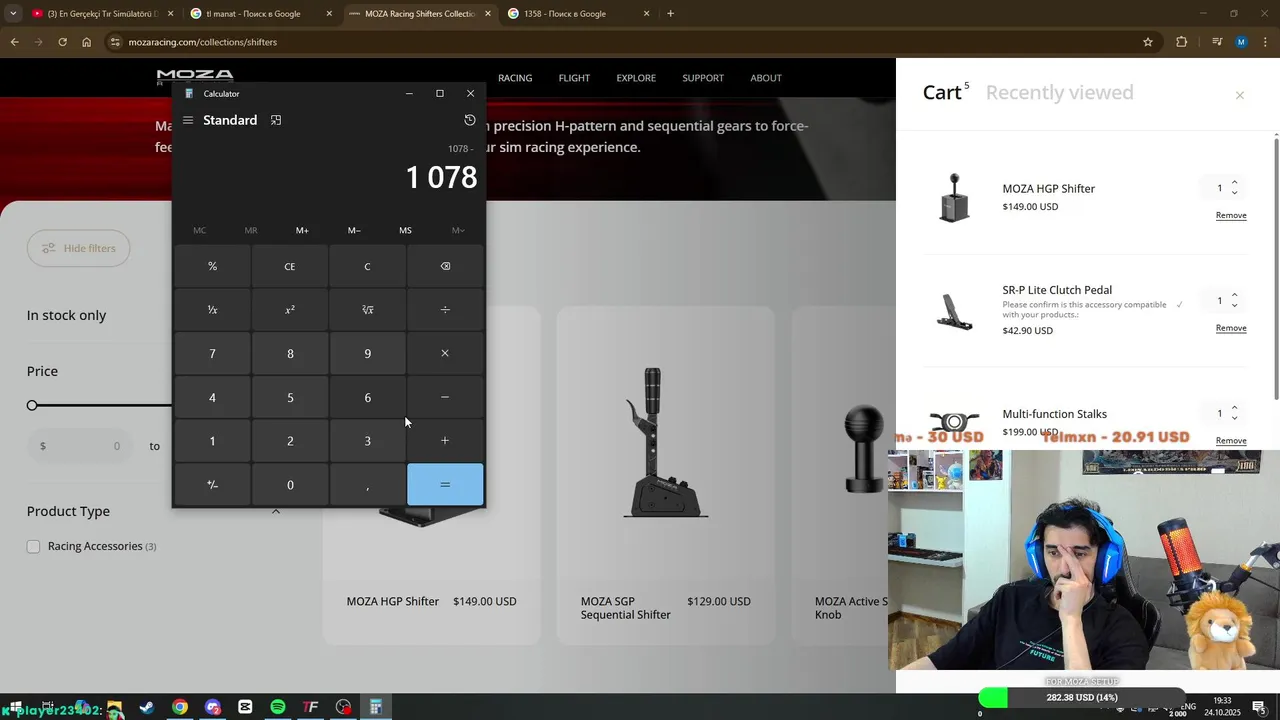This screenshot has height=720, width=1280.
Task: Click the plus/minus sign toggle key
Action: (x=212, y=484)
